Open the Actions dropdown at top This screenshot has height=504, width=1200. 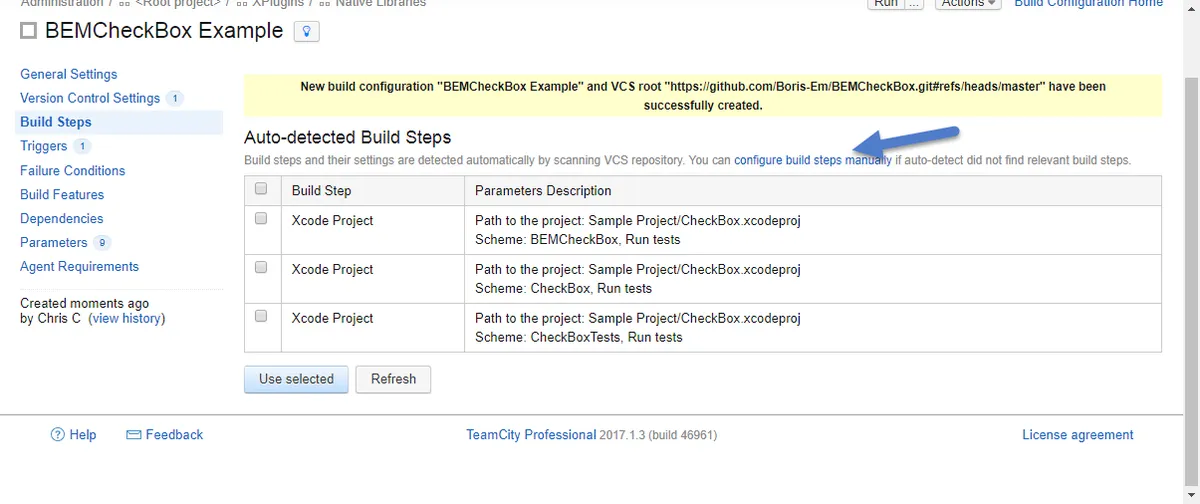click(967, 4)
